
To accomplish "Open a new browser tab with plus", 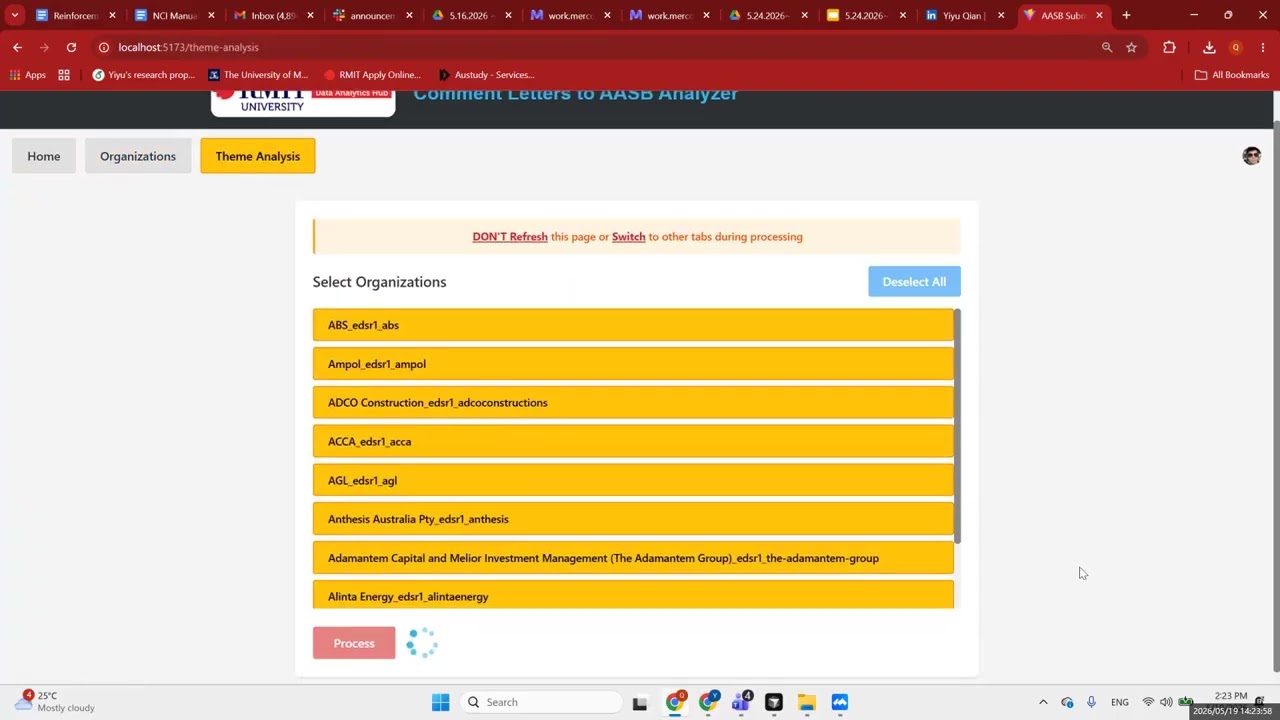I will 1126,15.
